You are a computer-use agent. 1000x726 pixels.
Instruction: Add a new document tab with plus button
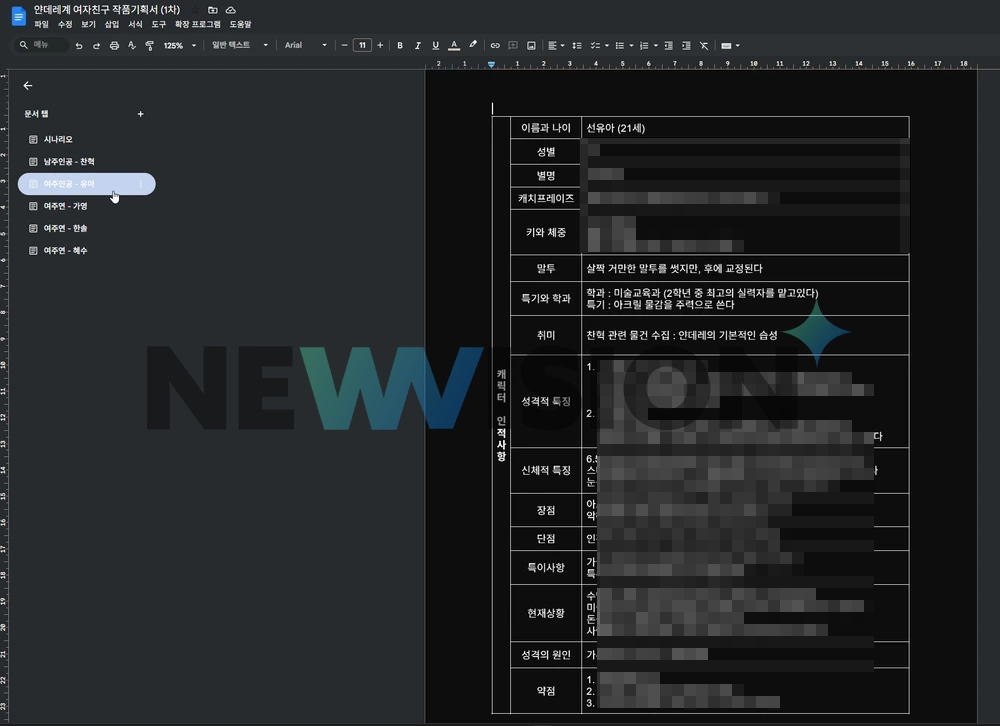pos(140,114)
